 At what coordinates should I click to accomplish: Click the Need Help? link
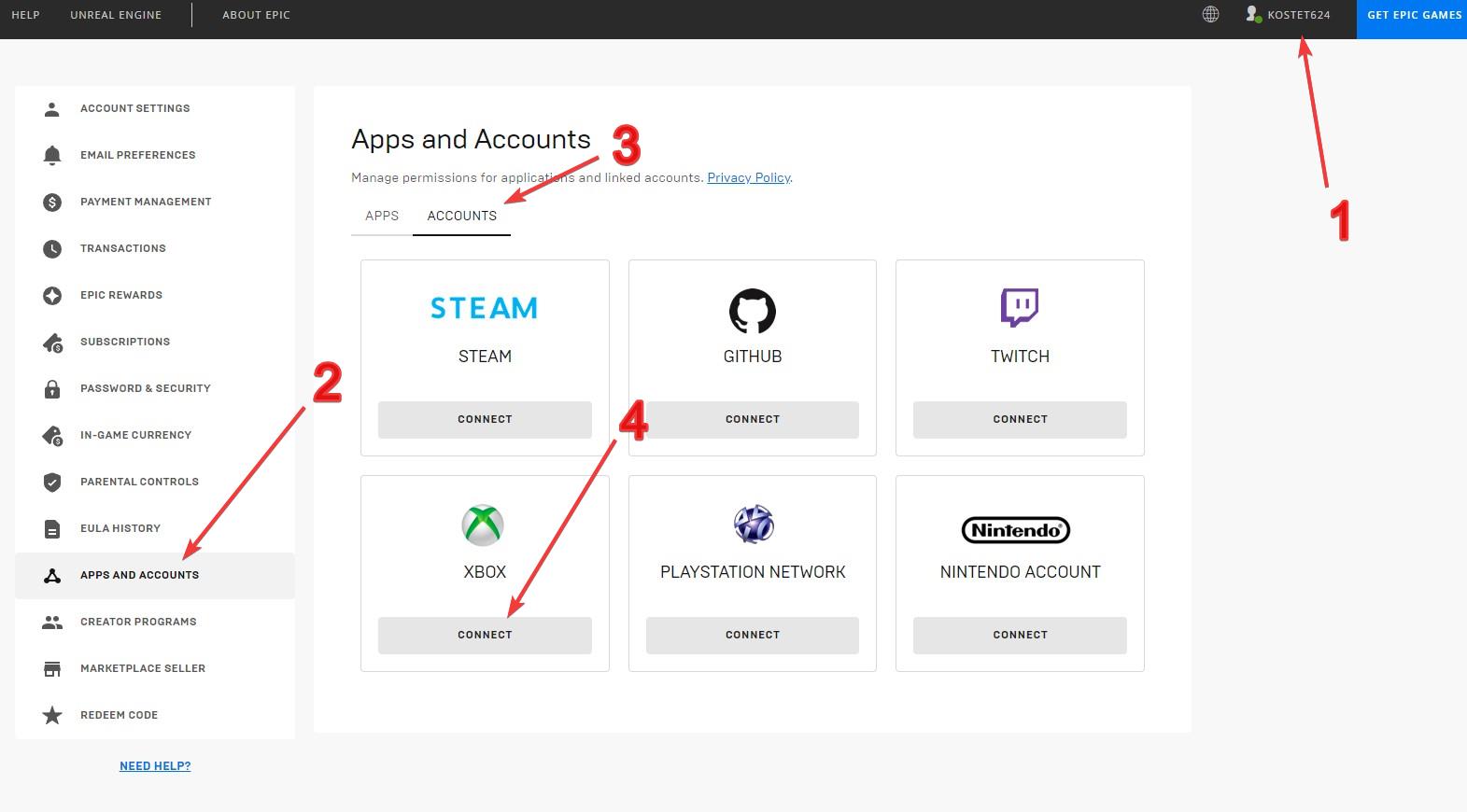[155, 766]
